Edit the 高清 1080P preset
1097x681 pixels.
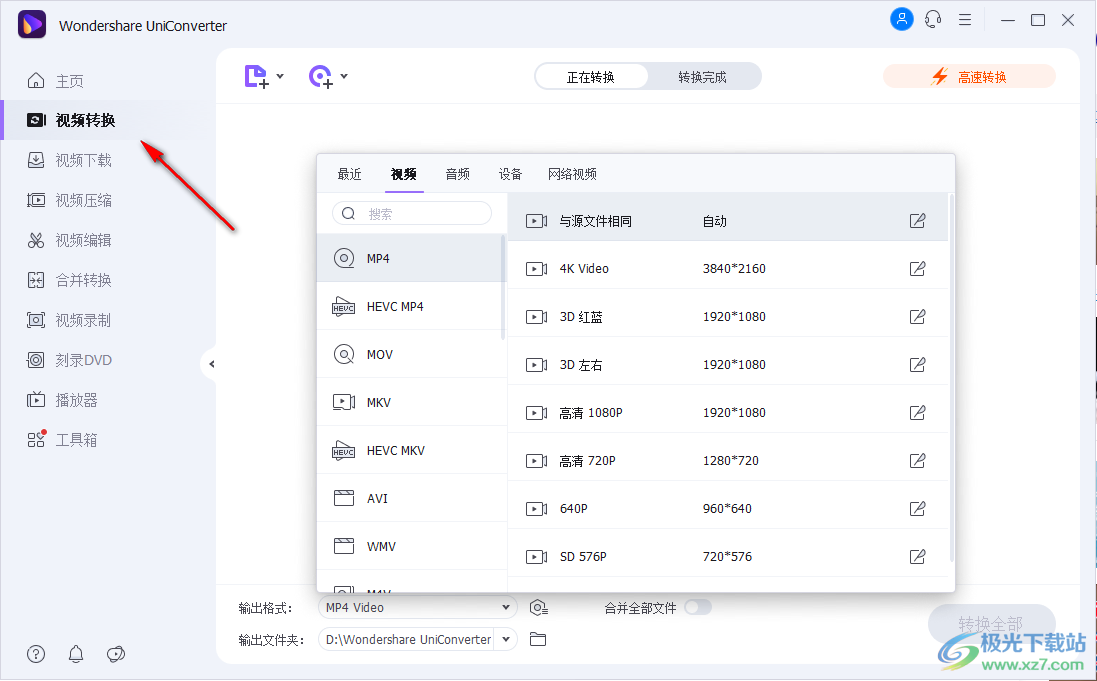(917, 412)
